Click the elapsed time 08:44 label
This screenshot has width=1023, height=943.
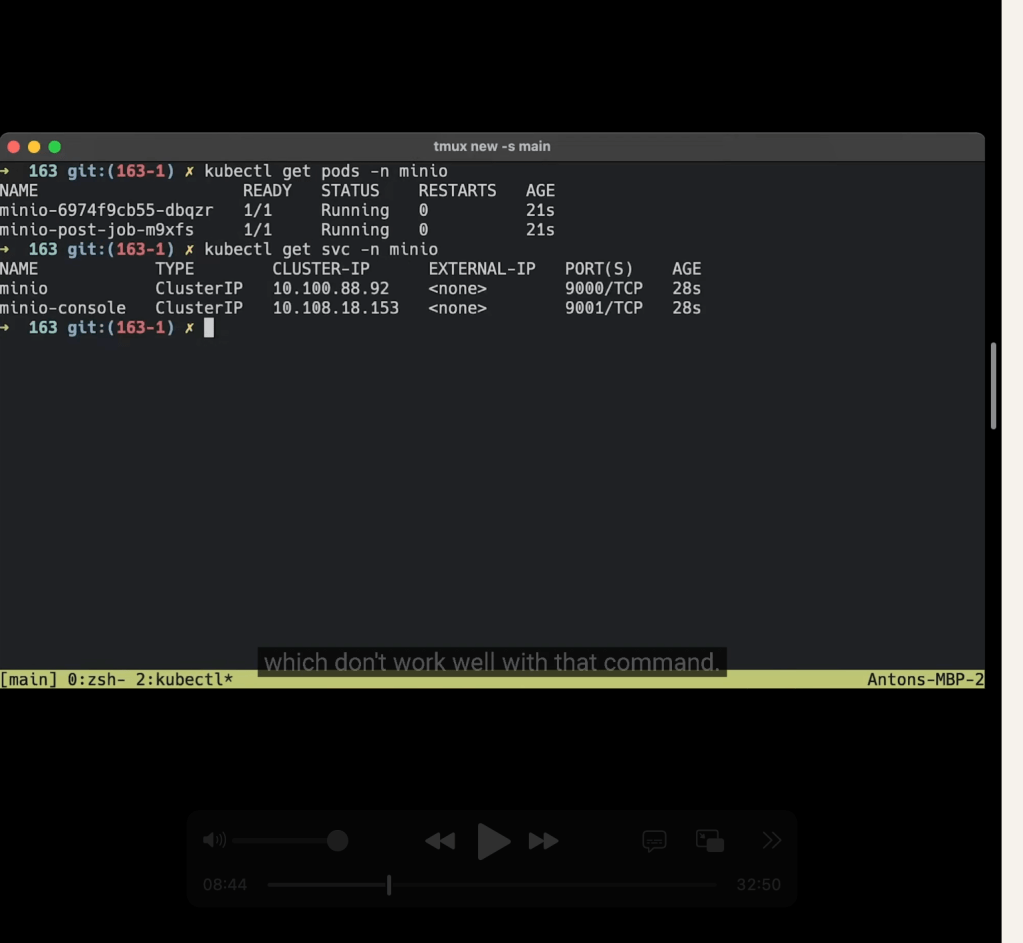pos(225,885)
